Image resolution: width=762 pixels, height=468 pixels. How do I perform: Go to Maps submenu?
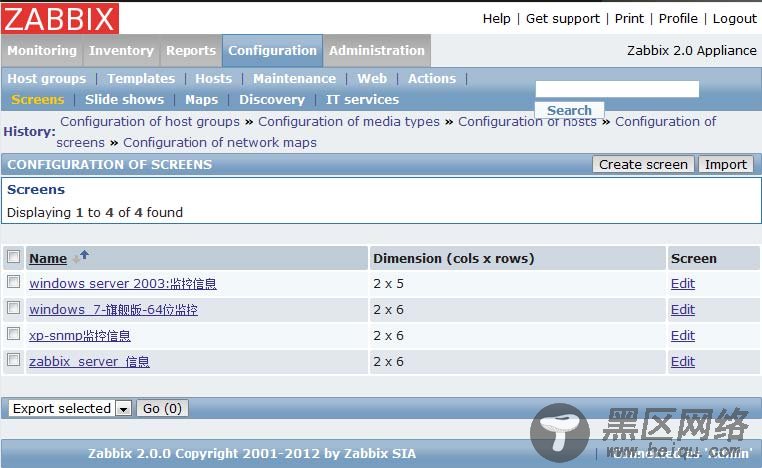(x=202, y=100)
